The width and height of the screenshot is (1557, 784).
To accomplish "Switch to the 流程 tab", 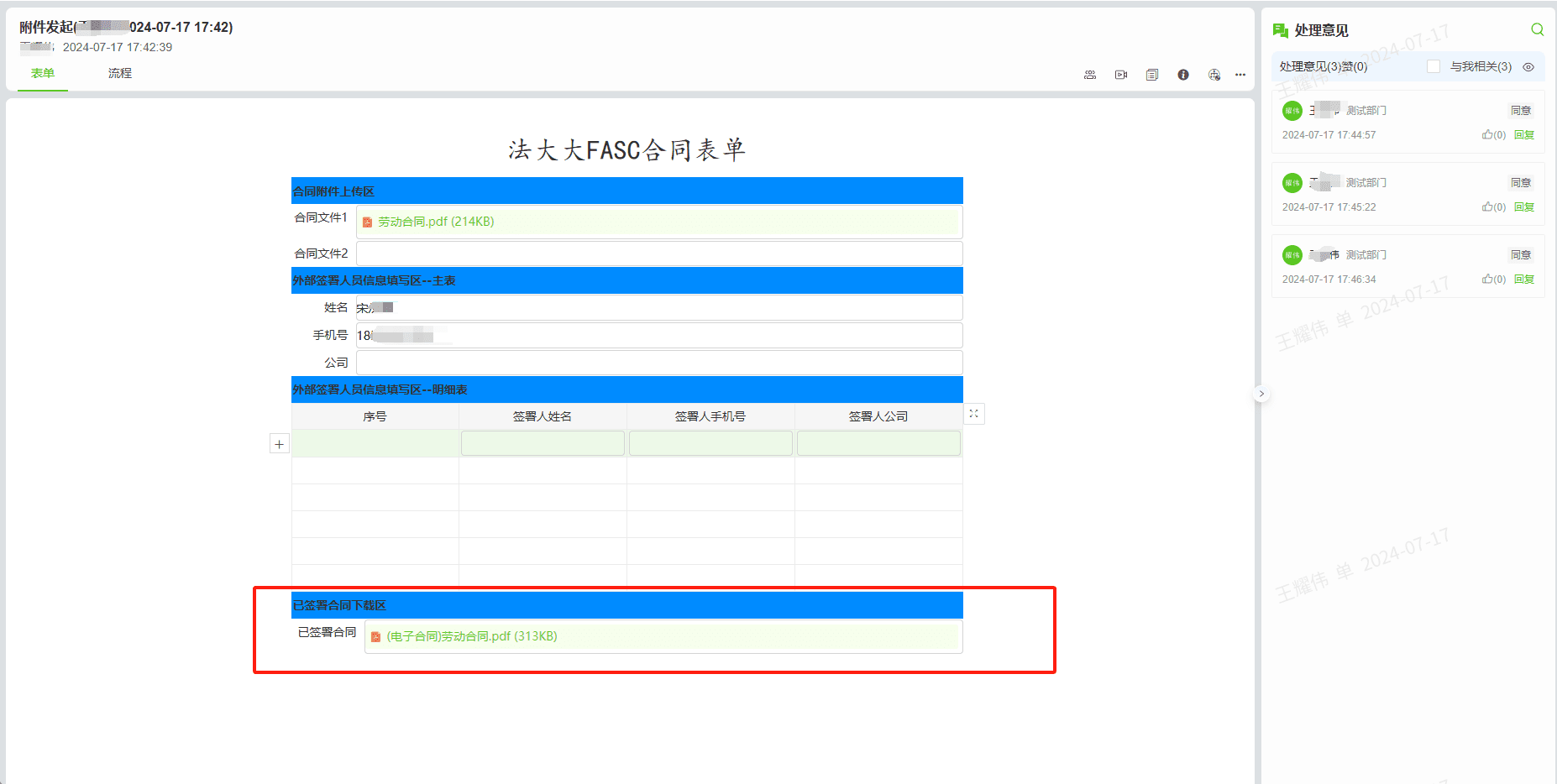I will point(120,73).
